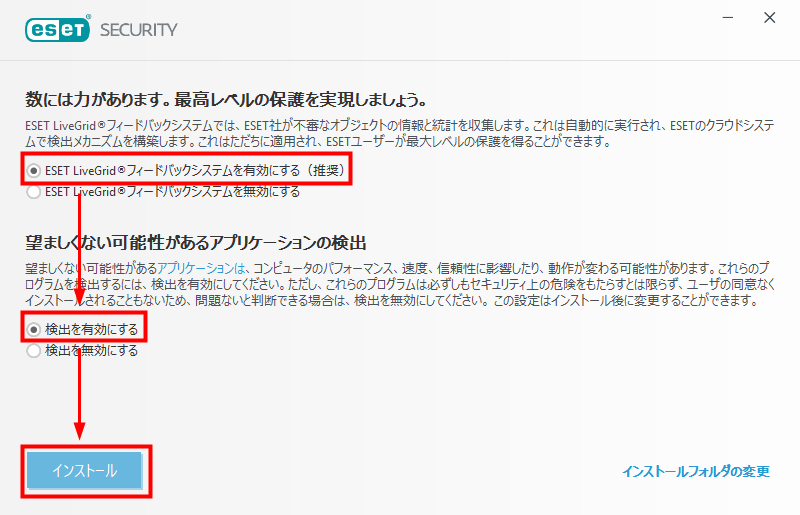Viewport: 800px width, 515px height.
Task: Open インストールフォルダの変更 link
Action: [x=695, y=471]
